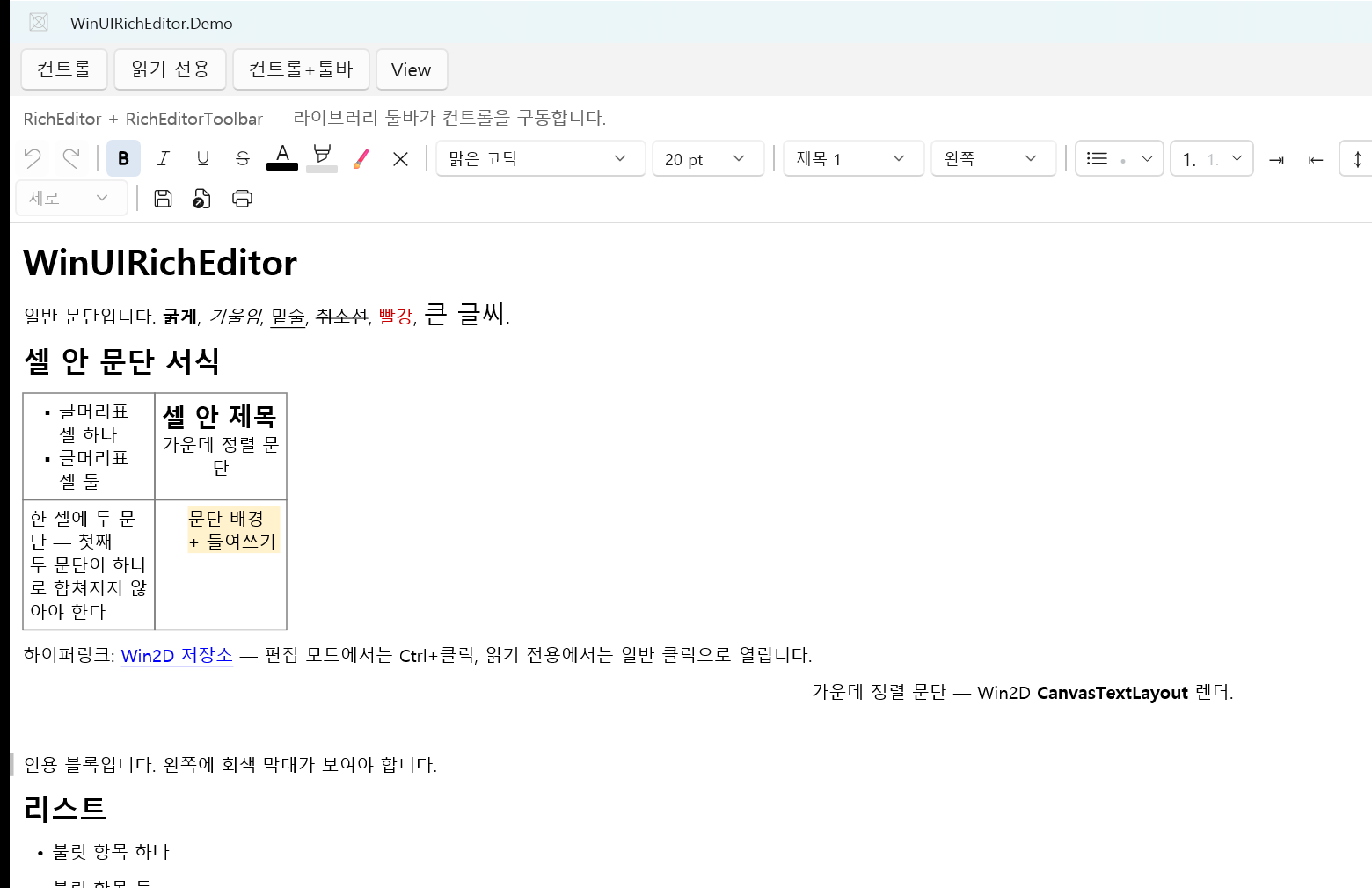
Task: Decrease indent with the left arrow icon
Action: coord(1316,159)
